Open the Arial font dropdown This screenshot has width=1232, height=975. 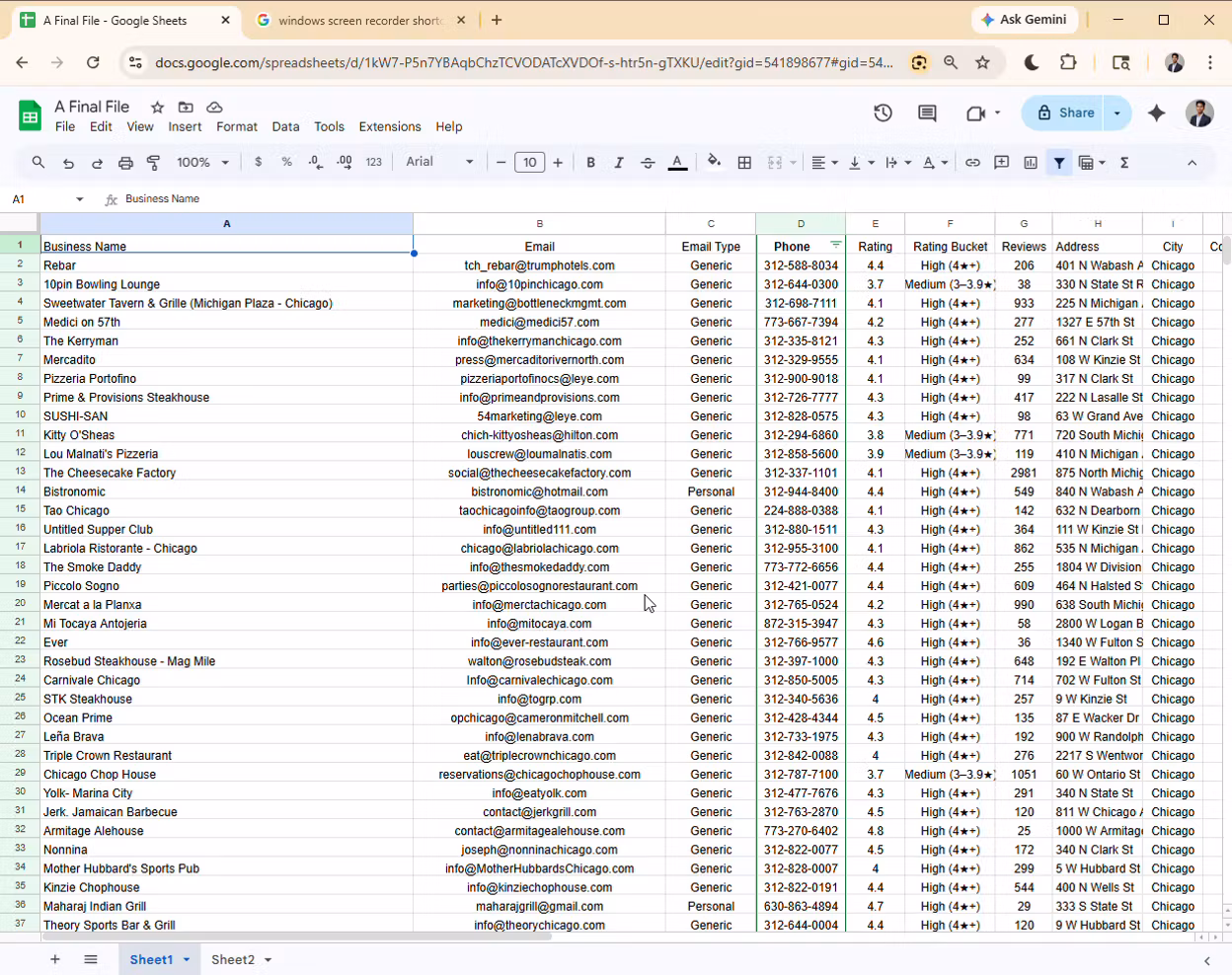click(439, 162)
